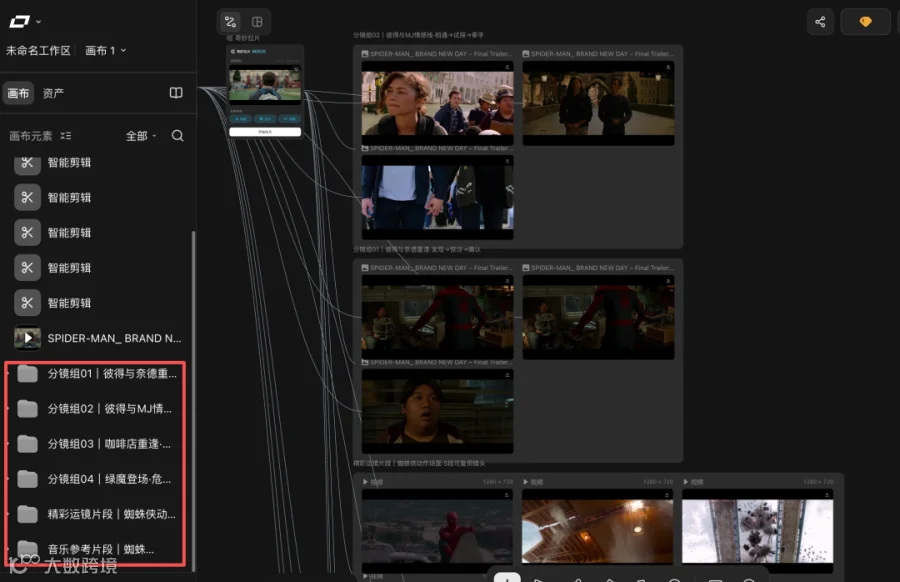Screen dimensions: 900x582
Task: Select the MJ close-up image in the 分镜组02 group
Action: point(437,103)
